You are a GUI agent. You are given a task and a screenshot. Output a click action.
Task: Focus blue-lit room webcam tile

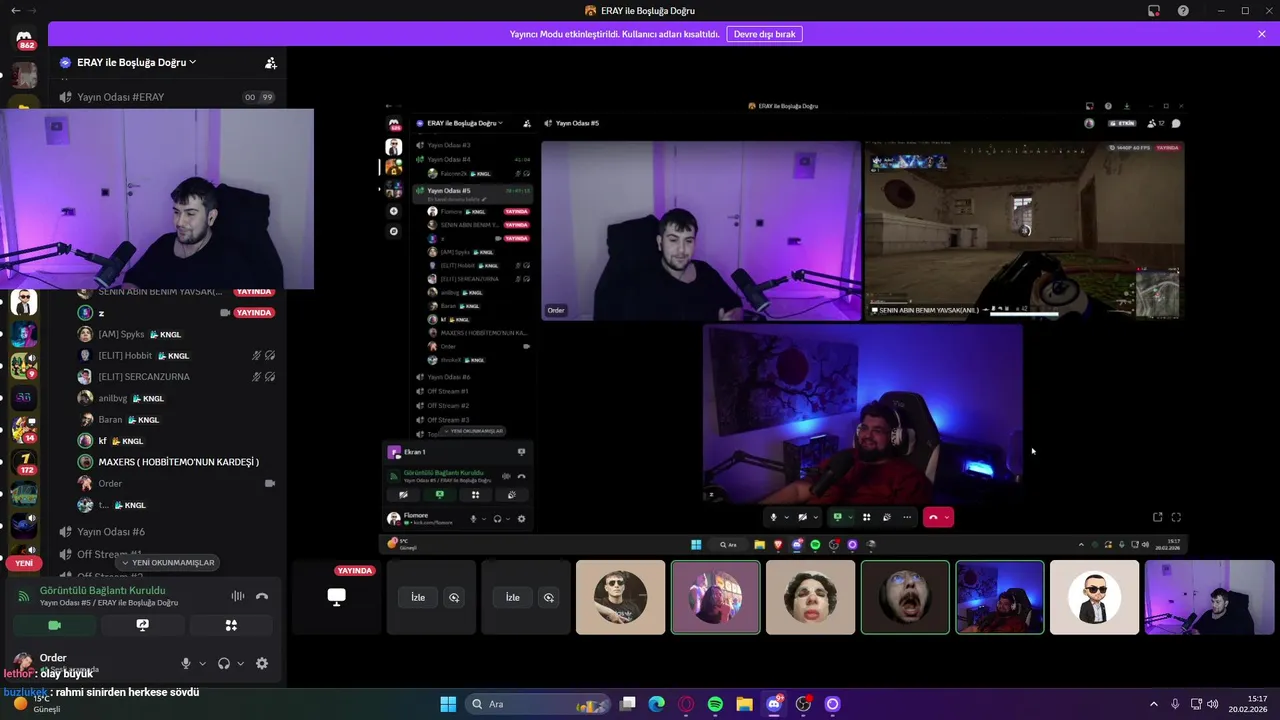tap(1000, 597)
